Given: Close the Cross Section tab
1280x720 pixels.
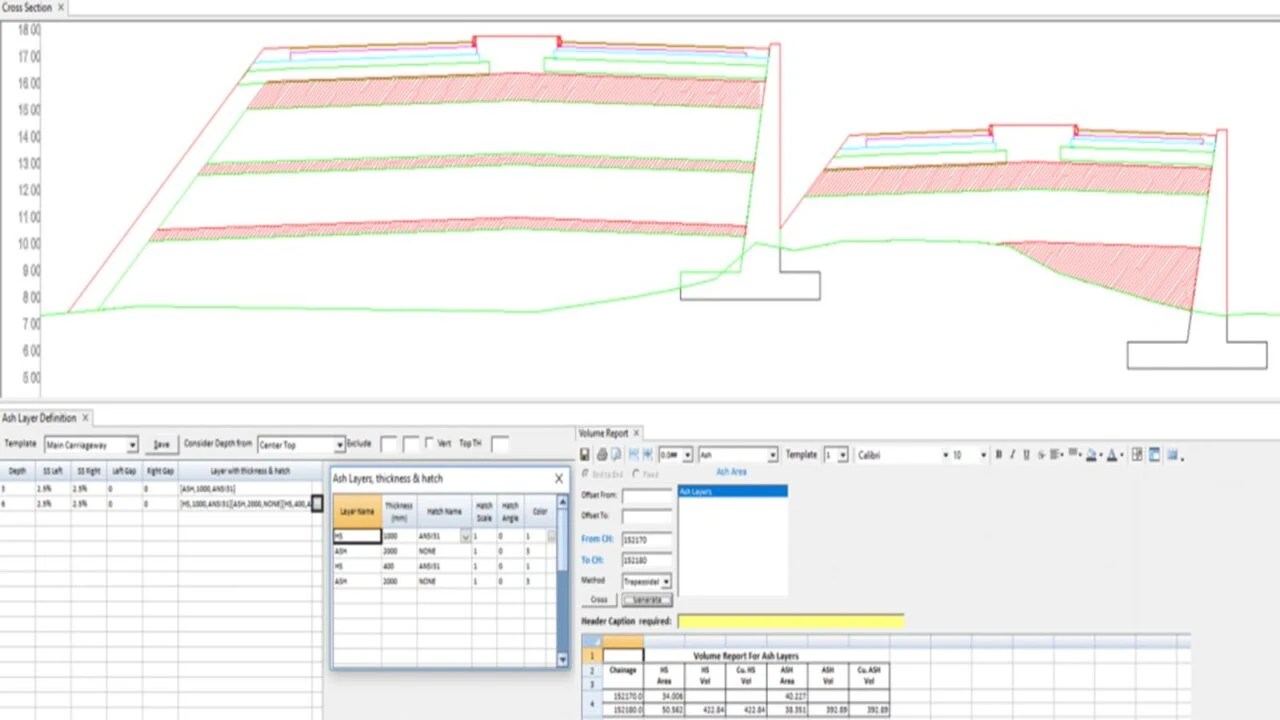Looking at the screenshot, I should click(61, 7).
